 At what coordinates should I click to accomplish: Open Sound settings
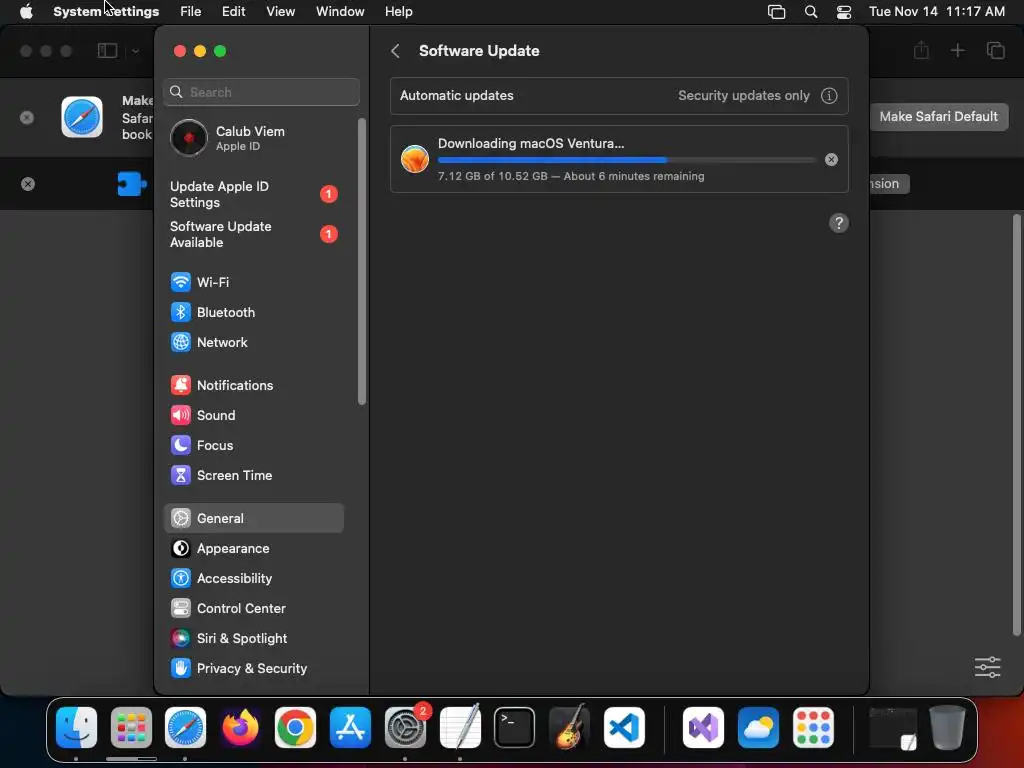coord(253,415)
